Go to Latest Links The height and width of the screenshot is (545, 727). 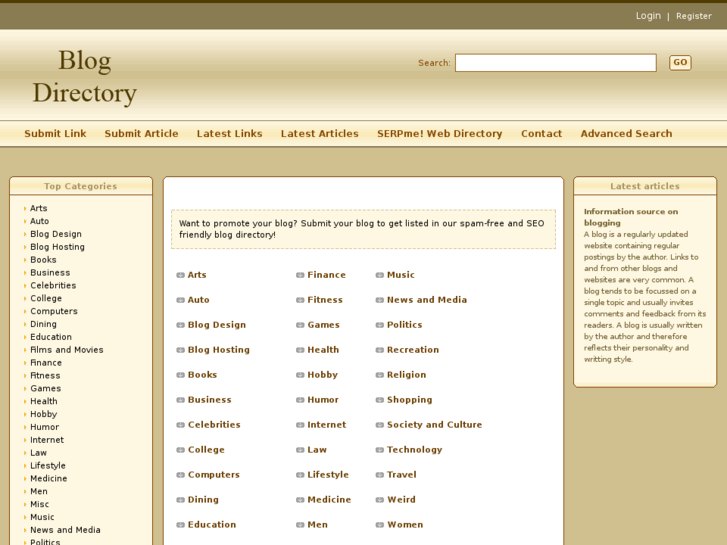(x=230, y=134)
